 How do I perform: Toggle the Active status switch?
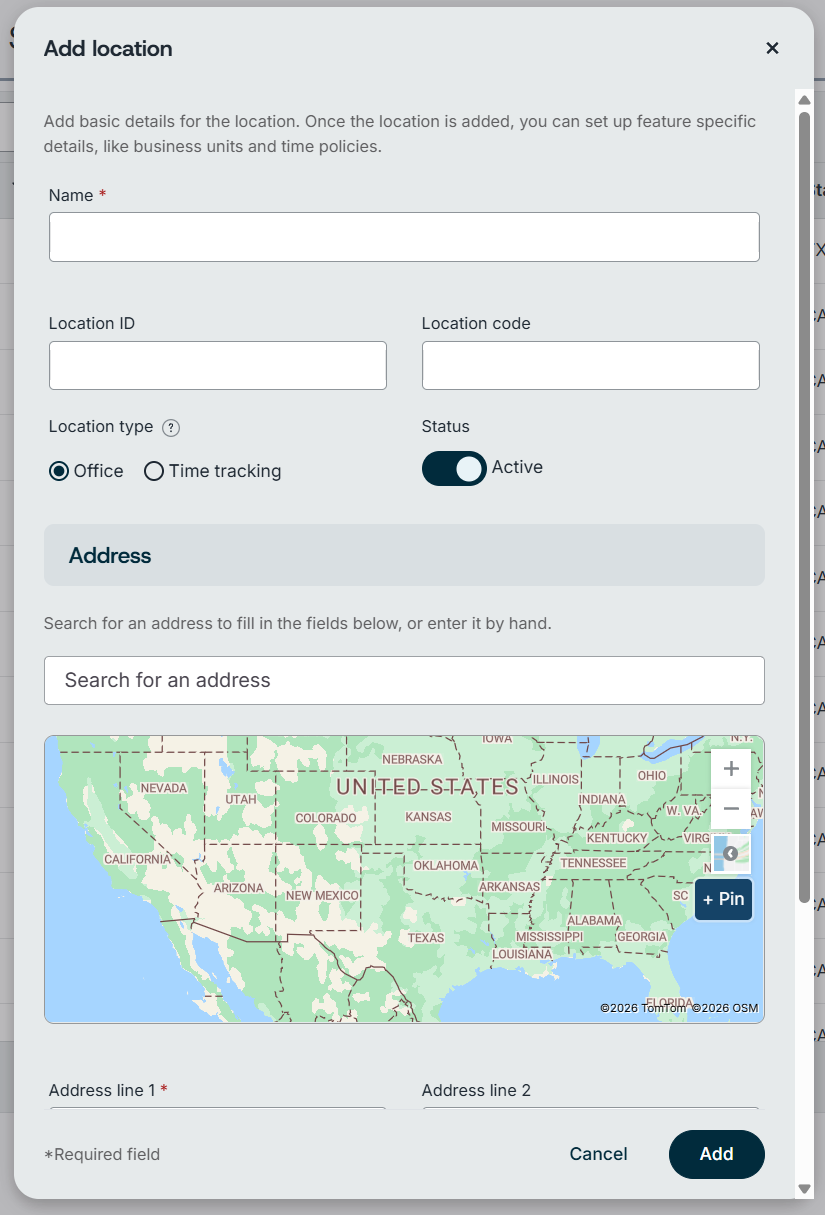(x=454, y=468)
